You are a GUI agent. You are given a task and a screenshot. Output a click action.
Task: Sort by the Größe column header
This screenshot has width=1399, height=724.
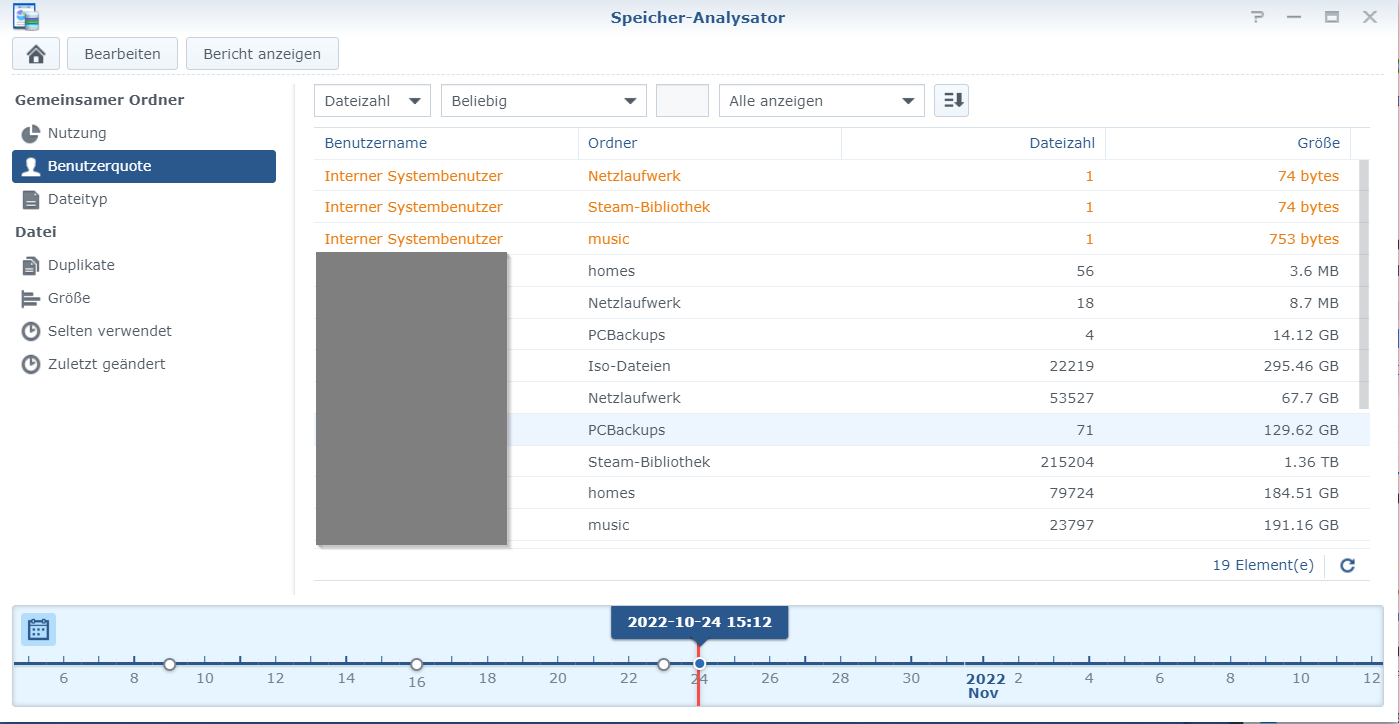click(1227, 143)
